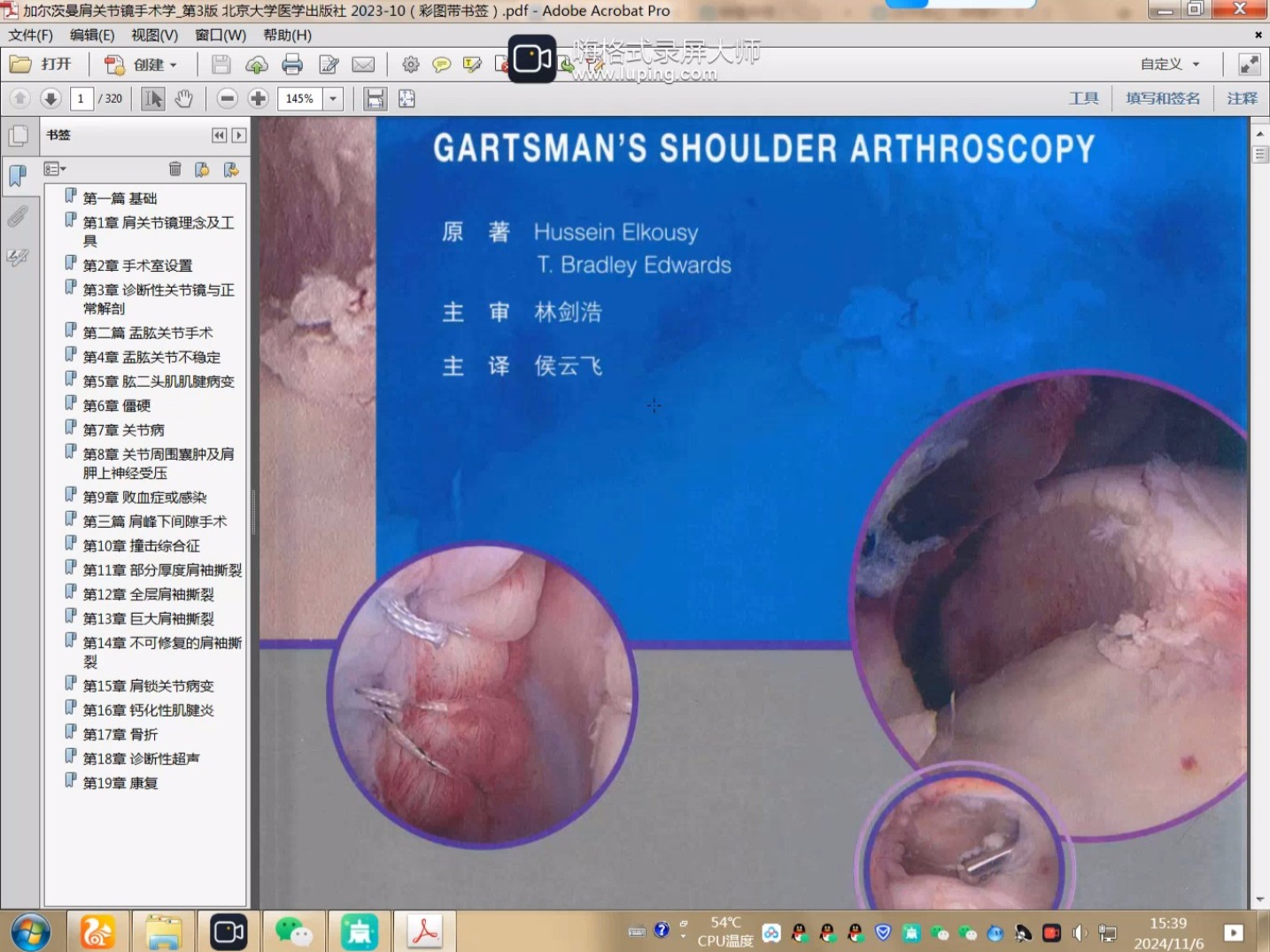The width and height of the screenshot is (1270, 952).
Task: Open the 自定义 customize dropdown
Action: pos(1170,65)
